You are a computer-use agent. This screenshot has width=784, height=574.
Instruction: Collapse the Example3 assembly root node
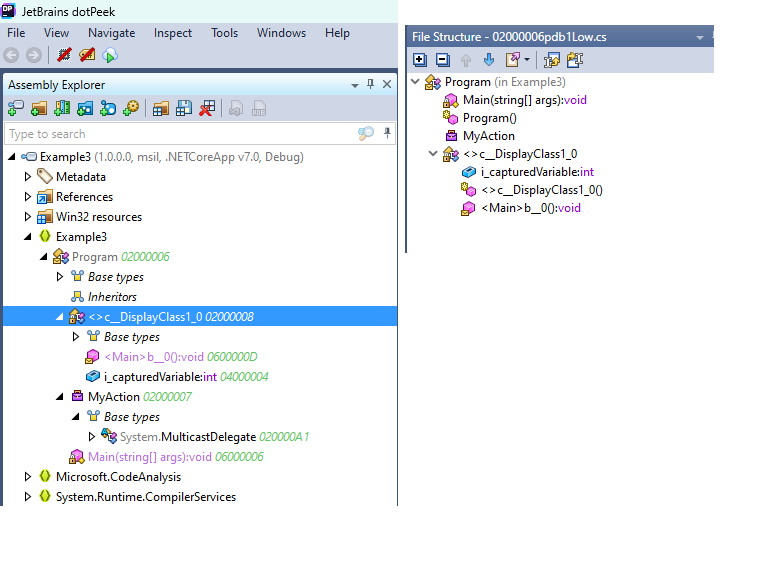coord(12,157)
